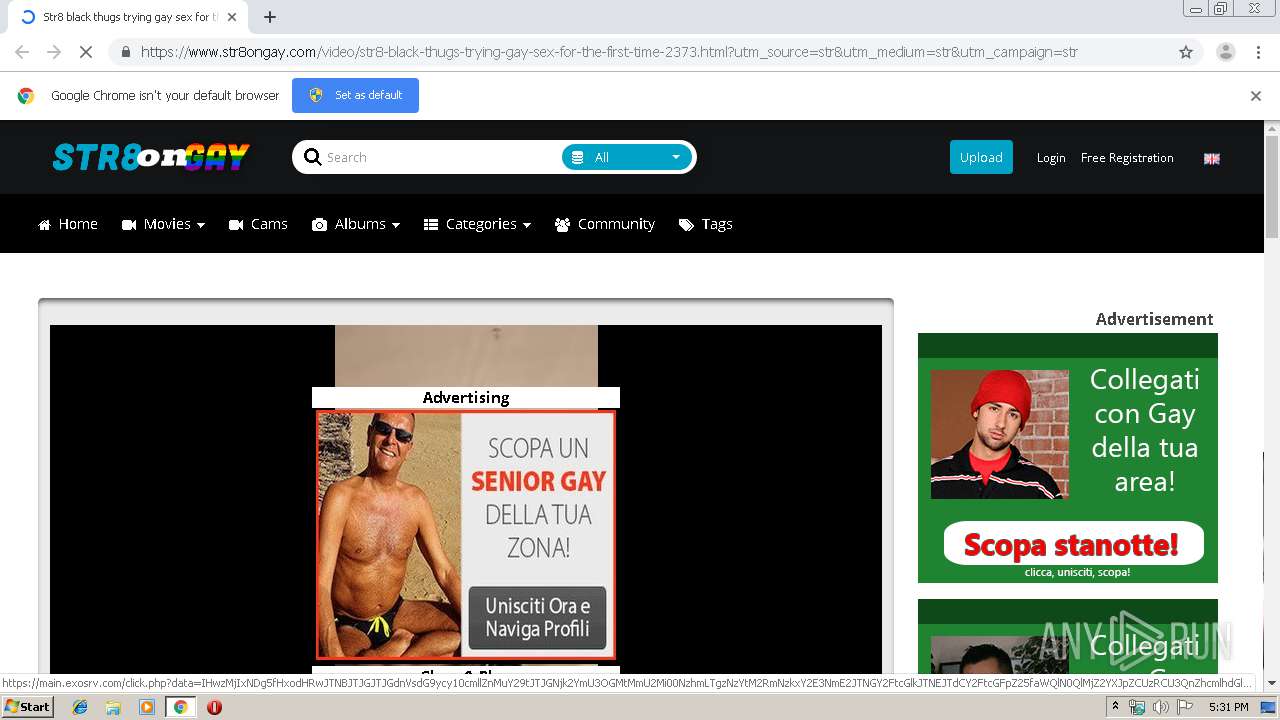Open the Action Center flag icon
1280x720 pixels.
click(1185, 707)
